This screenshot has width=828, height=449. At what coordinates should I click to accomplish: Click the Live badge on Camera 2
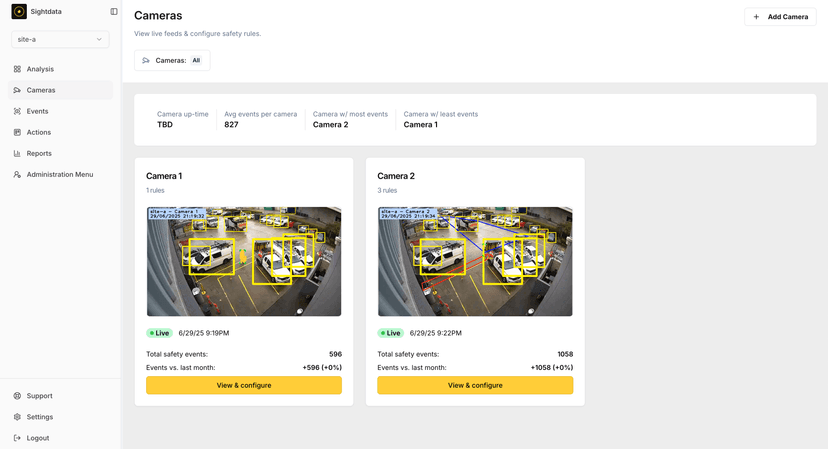pos(391,333)
